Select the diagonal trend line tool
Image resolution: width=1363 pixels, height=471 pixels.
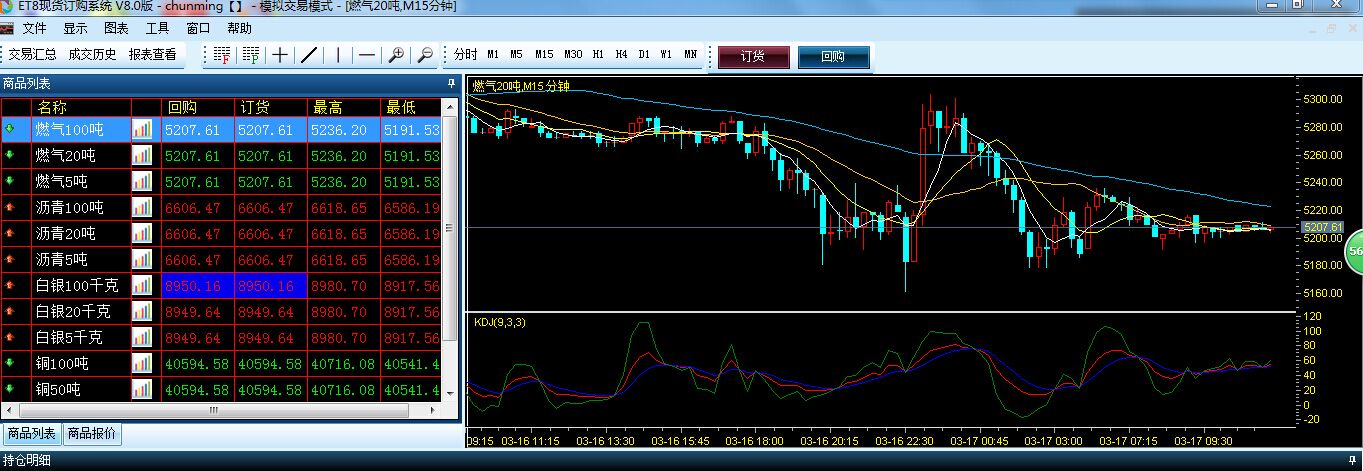click(x=310, y=55)
